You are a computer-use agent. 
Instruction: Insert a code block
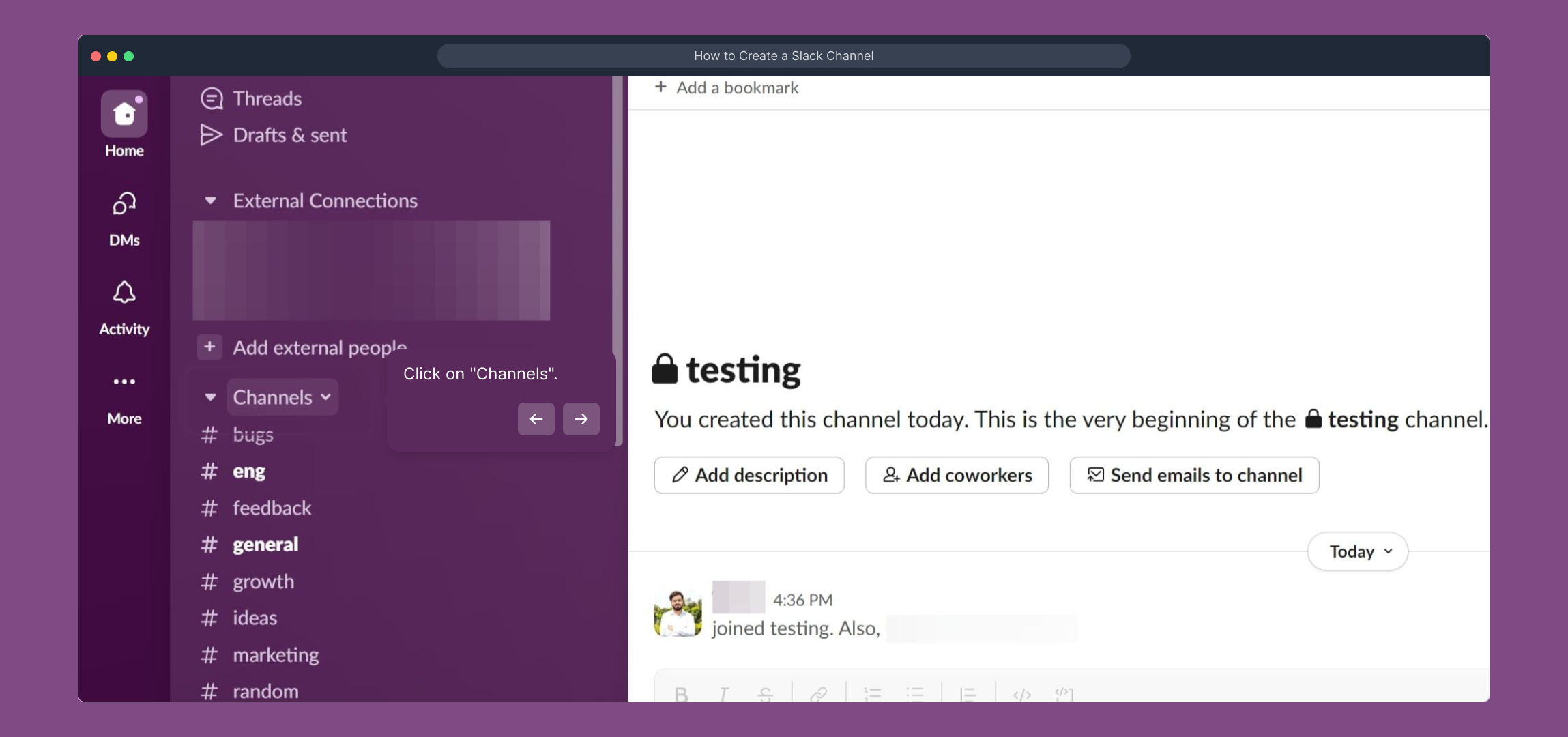pyautogui.click(x=1062, y=693)
